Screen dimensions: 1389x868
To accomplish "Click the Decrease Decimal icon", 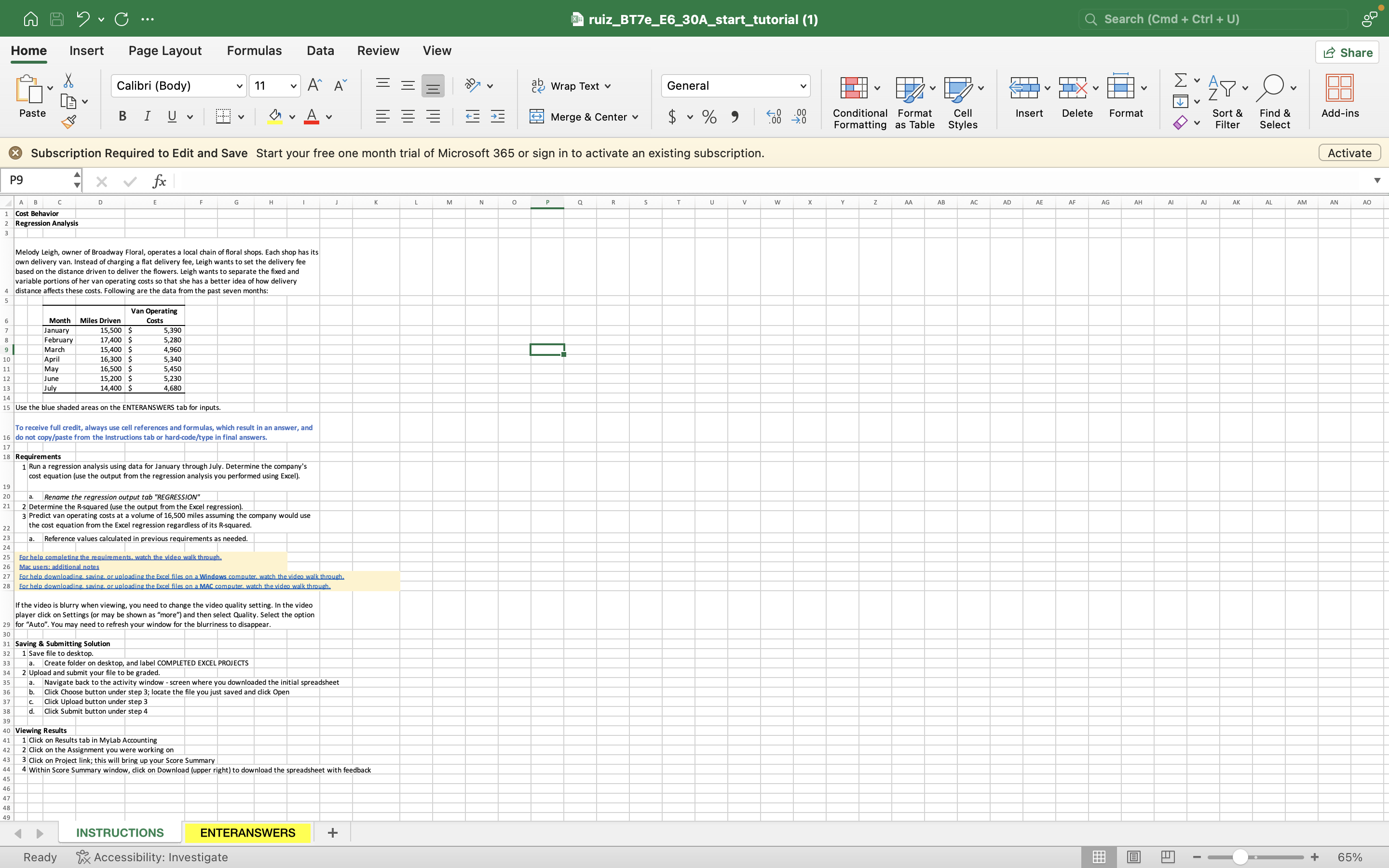I will point(799,117).
